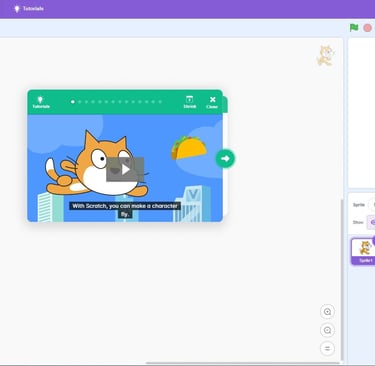
Task: Click the green flag to run
Action: [x=354, y=28]
